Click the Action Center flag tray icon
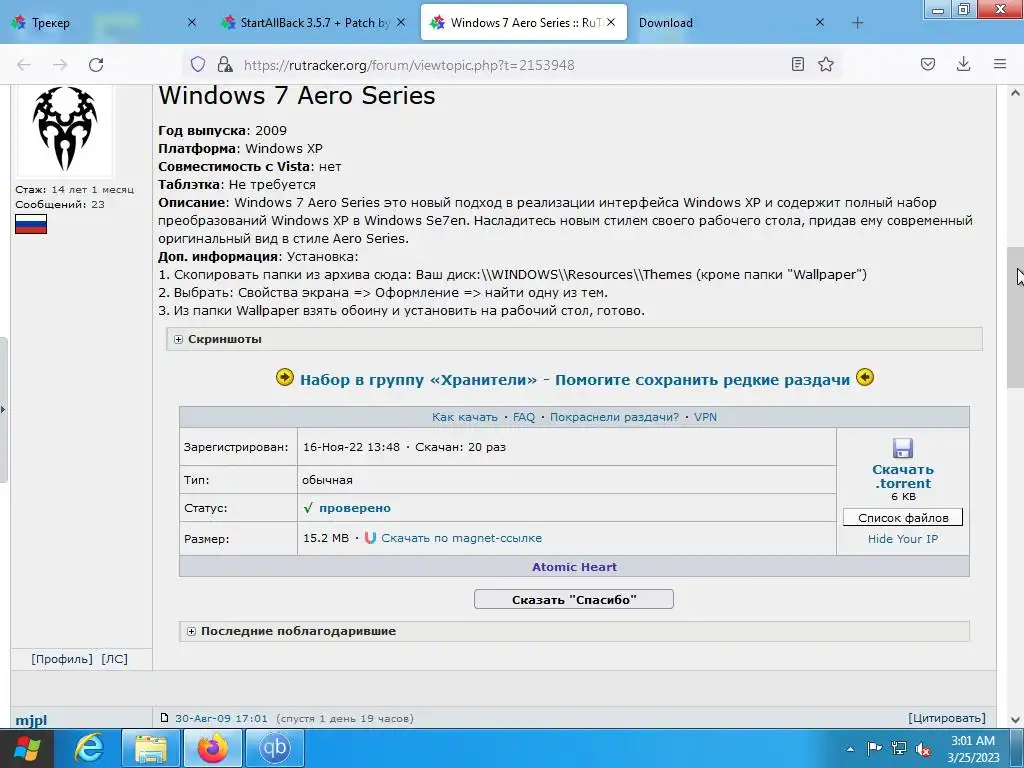Image resolution: width=1024 pixels, height=768 pixels. pos(874,748)
